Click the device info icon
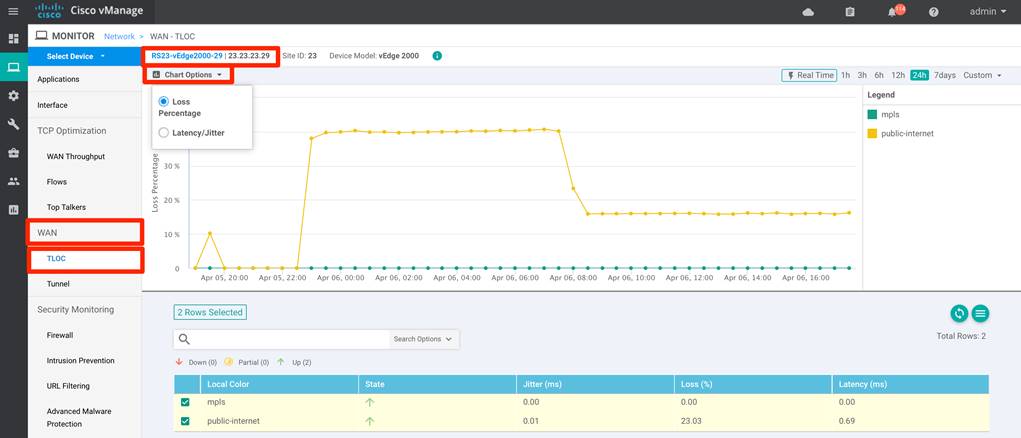This screenshot has width=1021, height=438. click(437, 56)
